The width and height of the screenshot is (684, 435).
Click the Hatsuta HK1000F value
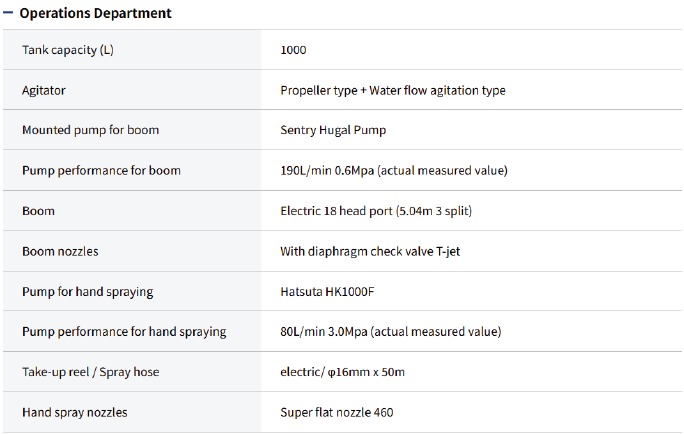pos(327,292)
